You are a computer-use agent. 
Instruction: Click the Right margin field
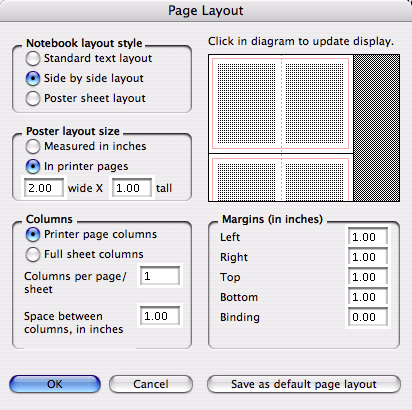pos(368,257)
